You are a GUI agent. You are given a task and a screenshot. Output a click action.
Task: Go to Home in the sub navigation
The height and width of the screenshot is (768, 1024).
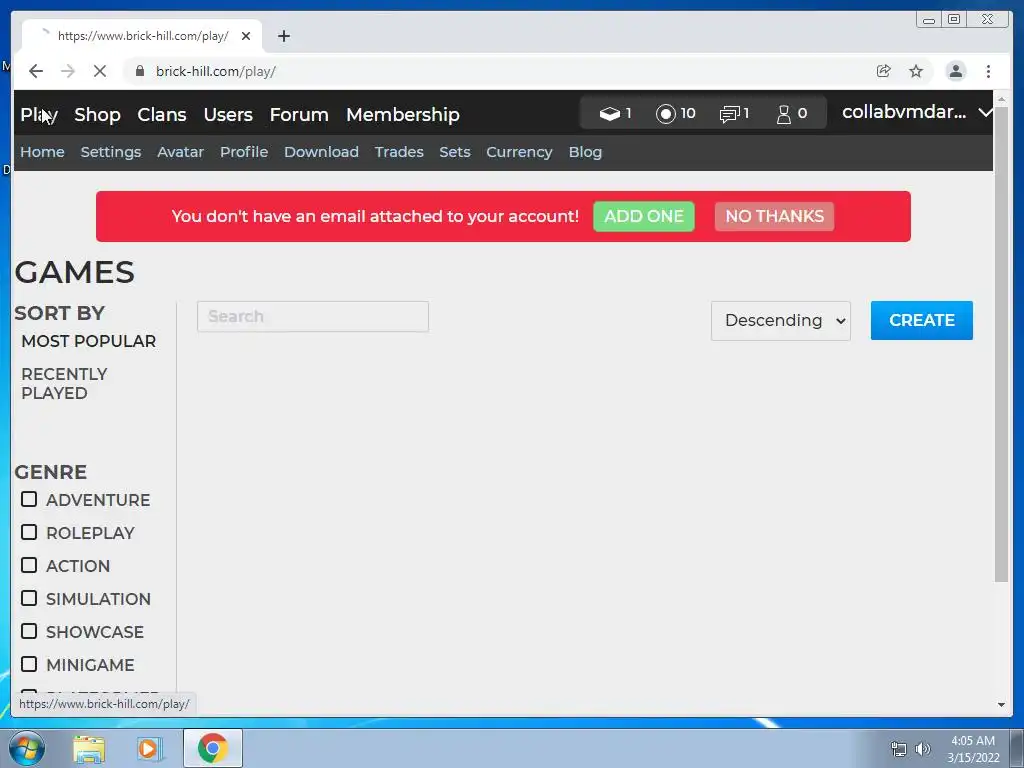click(42, 152)
